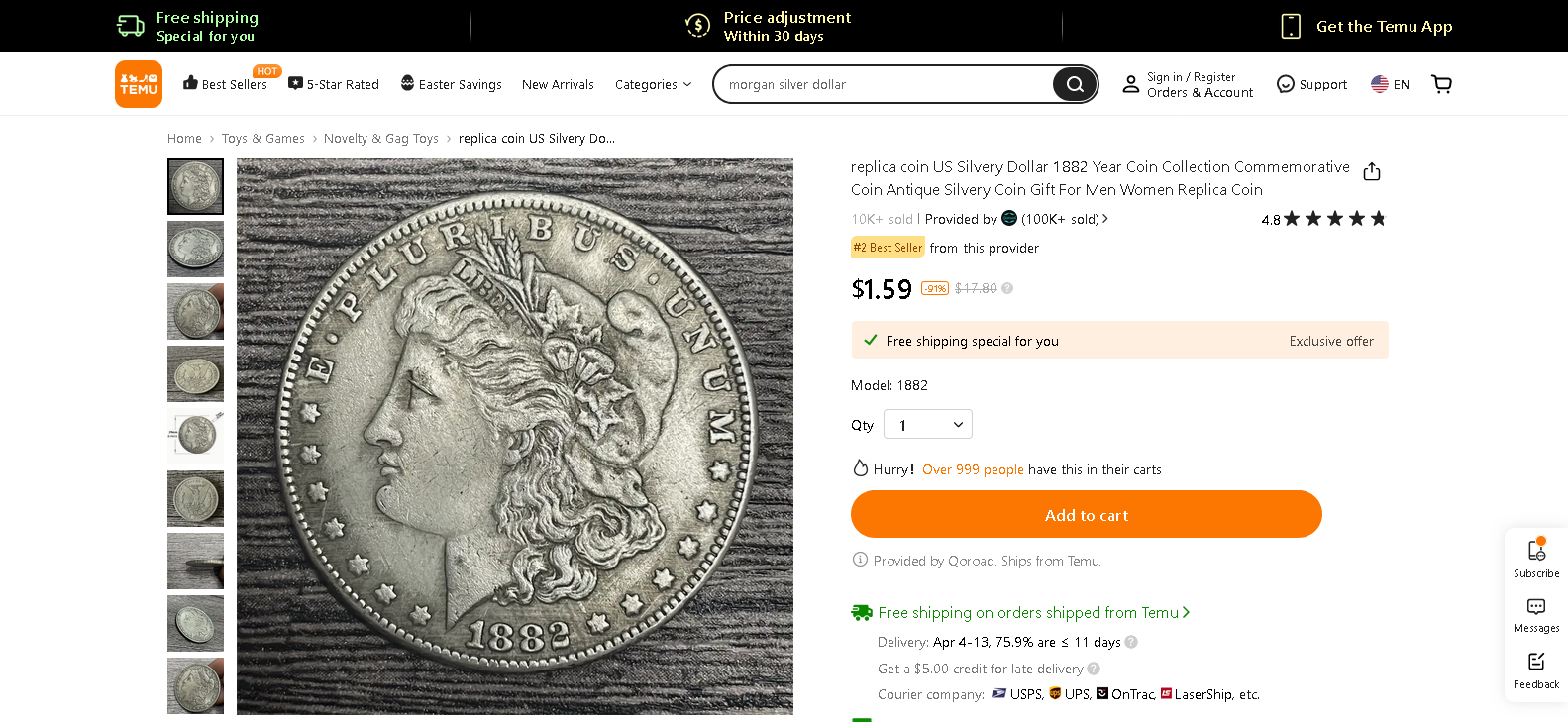Click the Add to cart button
The image size is (1568, 722).
coord(1087,514)
